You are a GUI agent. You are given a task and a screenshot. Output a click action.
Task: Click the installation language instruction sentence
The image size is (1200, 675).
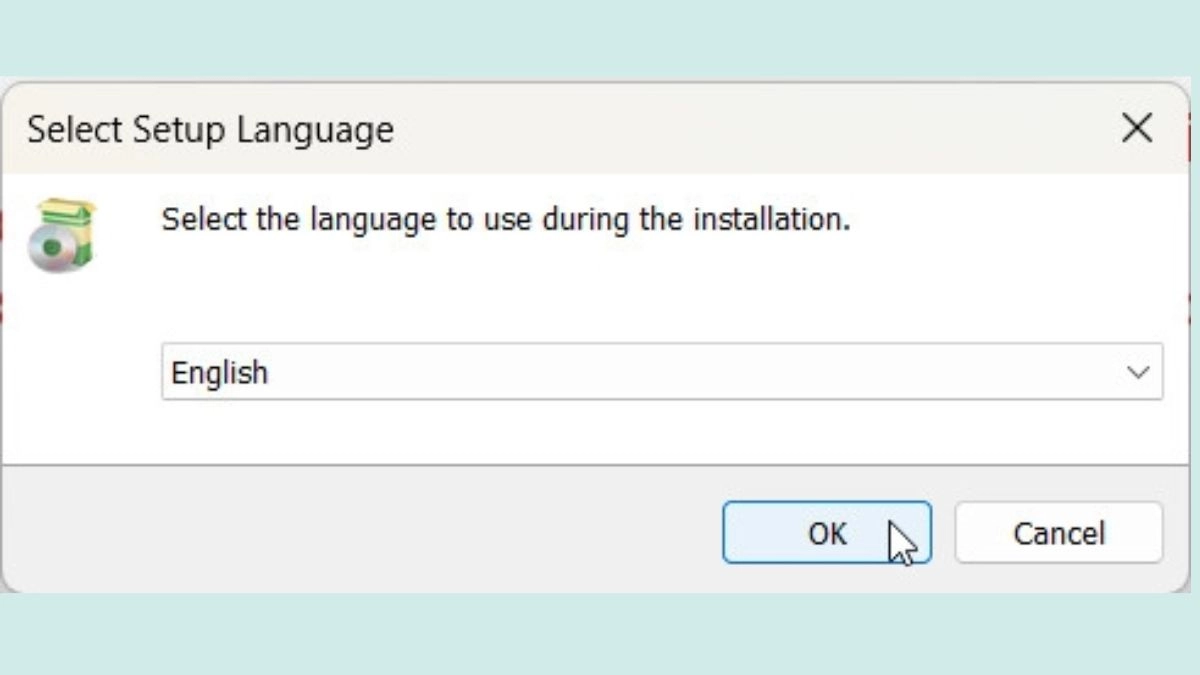click(x=506, y=219)
